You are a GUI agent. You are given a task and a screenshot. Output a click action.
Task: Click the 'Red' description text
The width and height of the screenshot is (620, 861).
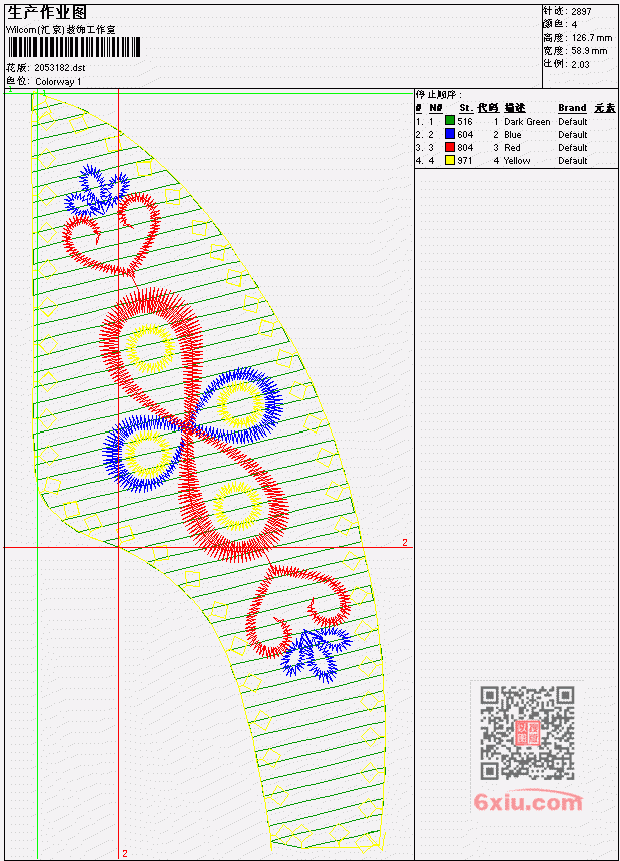coord(512,147)
